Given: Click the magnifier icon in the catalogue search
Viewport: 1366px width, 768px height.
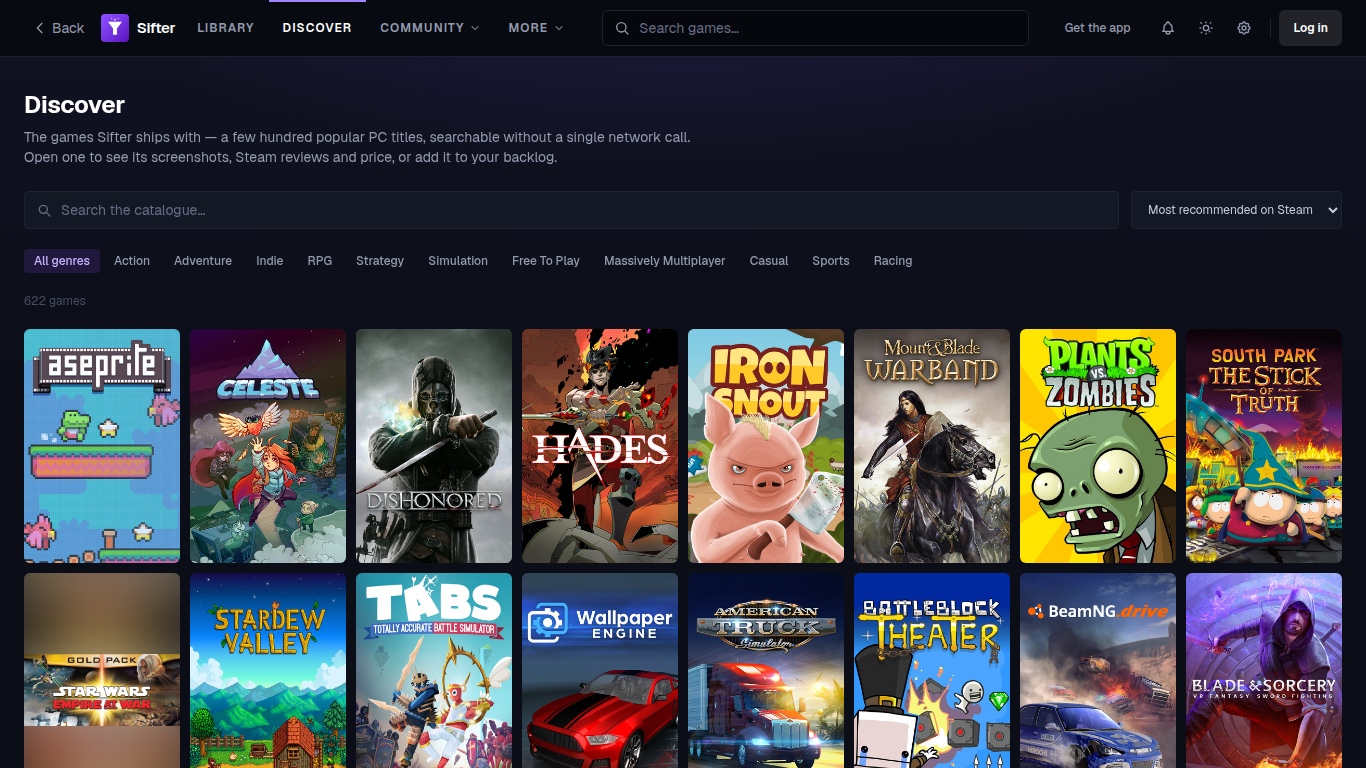Looking at the screenshot, I should click(x=44, y=210).
